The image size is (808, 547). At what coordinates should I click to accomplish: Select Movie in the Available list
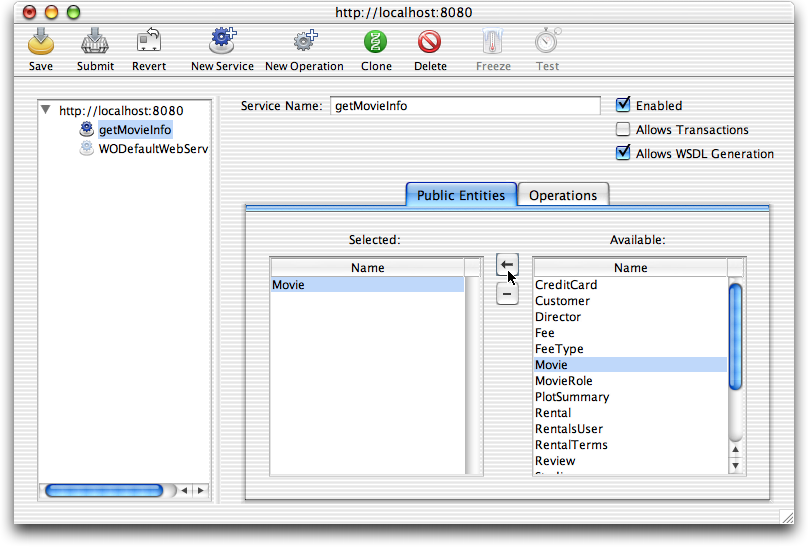630,364
